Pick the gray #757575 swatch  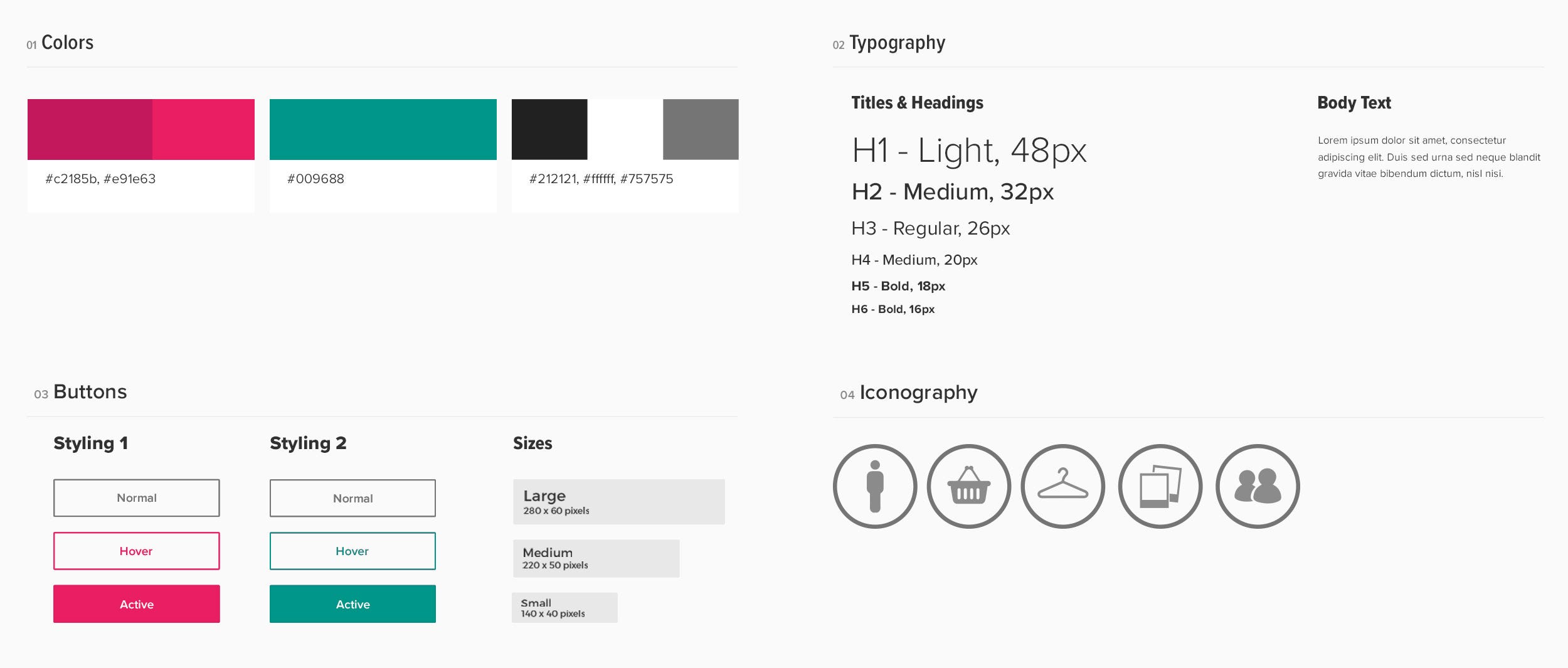701,129
